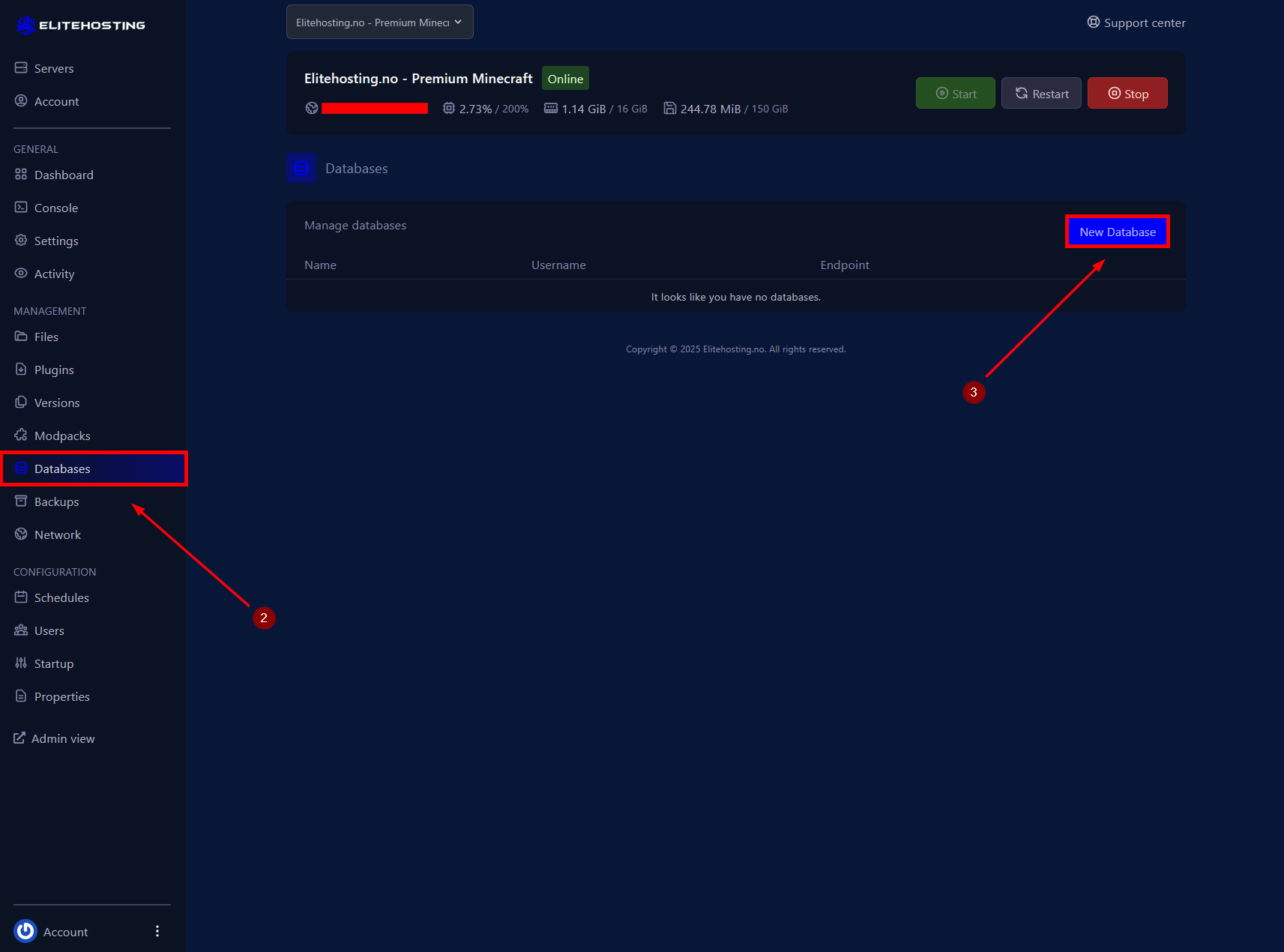Click the disk storage save icon
Image resolution: width=1284 pixels, height=952 pixels.
[x=670, y=108]
